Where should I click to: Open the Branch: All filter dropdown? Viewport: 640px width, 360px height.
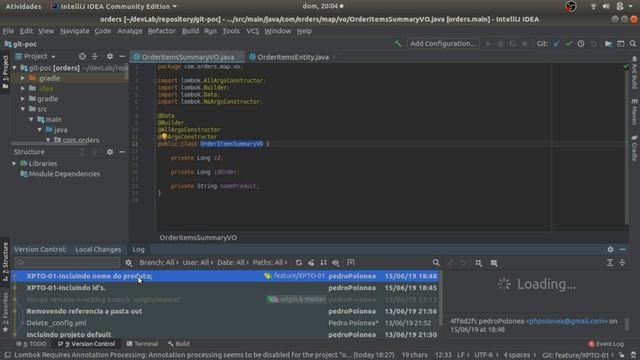(159, 262)
